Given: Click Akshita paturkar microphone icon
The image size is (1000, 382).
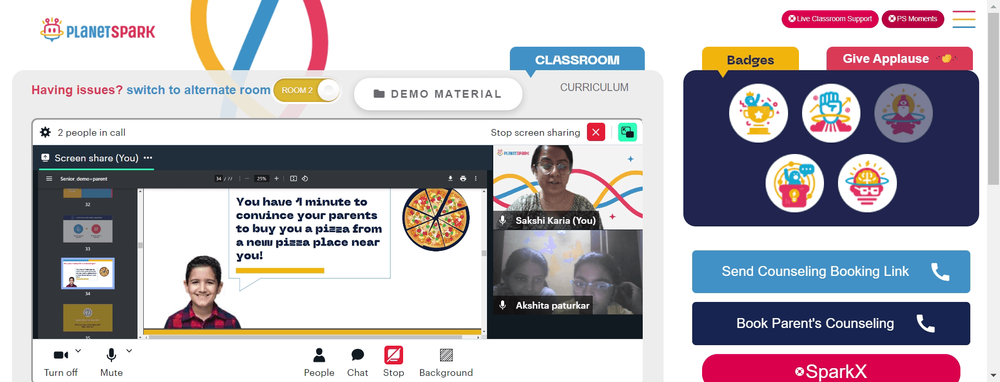Looking at the screenshot, I should [x=503, y=305].
